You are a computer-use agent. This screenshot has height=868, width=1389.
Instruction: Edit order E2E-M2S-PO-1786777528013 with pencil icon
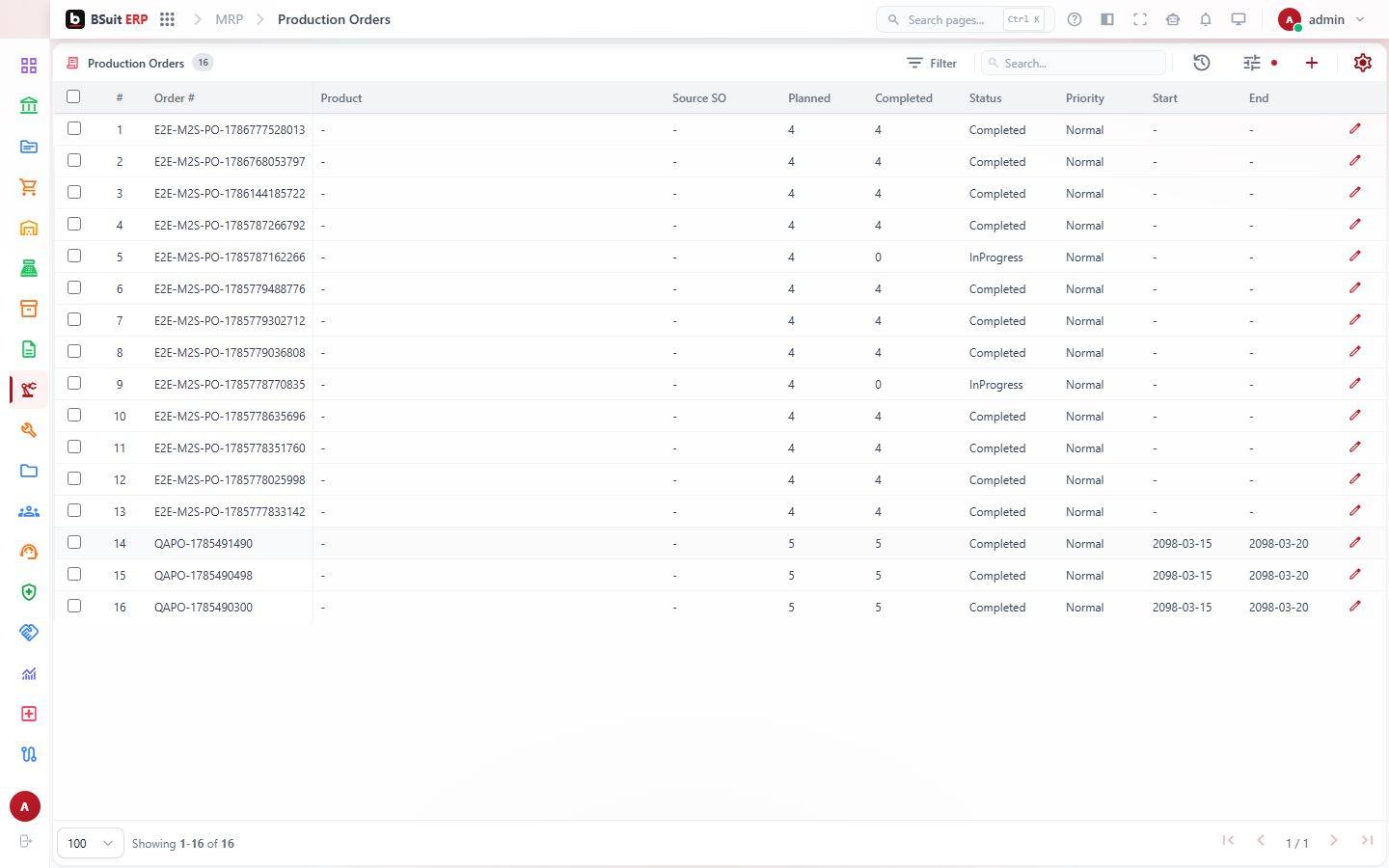(x=1355, y=129)
